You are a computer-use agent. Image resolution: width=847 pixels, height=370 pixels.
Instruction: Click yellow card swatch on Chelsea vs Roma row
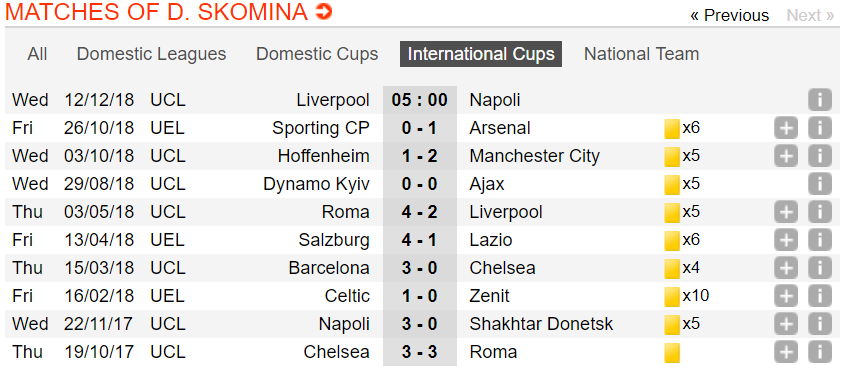pyautogui.click(x=672, y=353)
